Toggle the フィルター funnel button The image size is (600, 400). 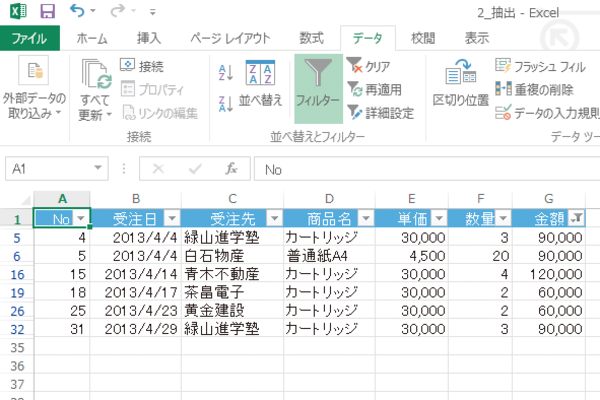coord(318,89)
